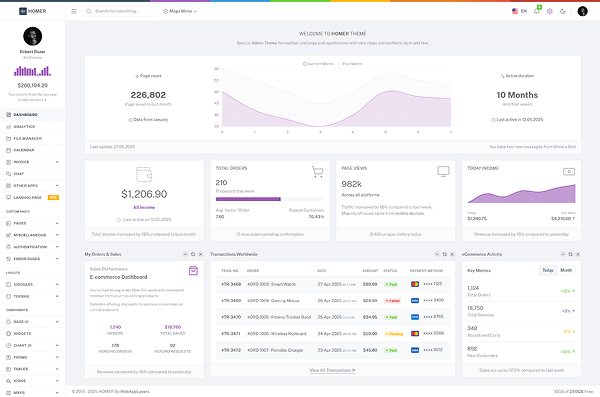Click View All Transactions link
Image resolution: width=600 pixels, height=397 pixels.
point(333,370)
